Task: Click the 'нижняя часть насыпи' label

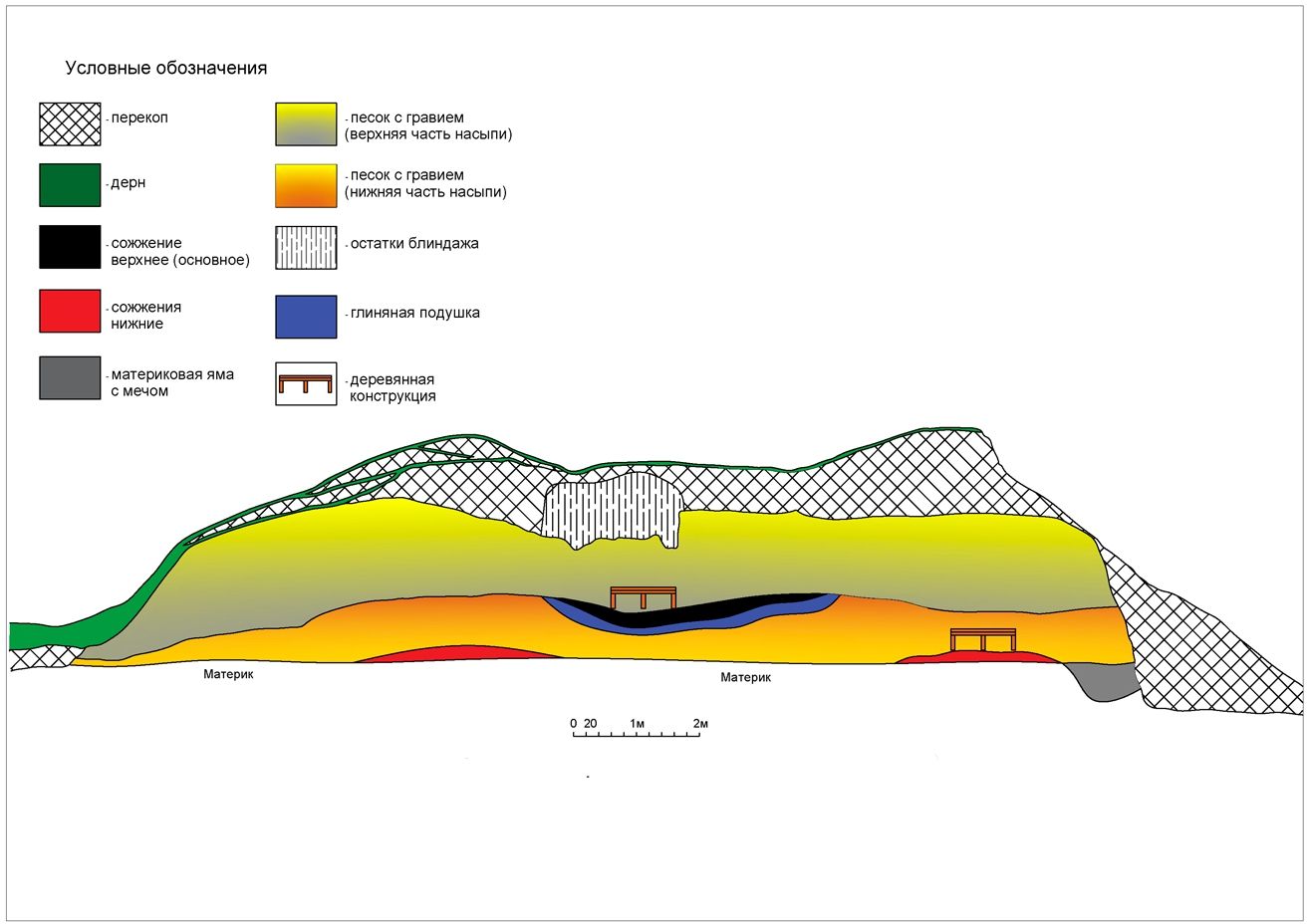Action: (425, 192)
